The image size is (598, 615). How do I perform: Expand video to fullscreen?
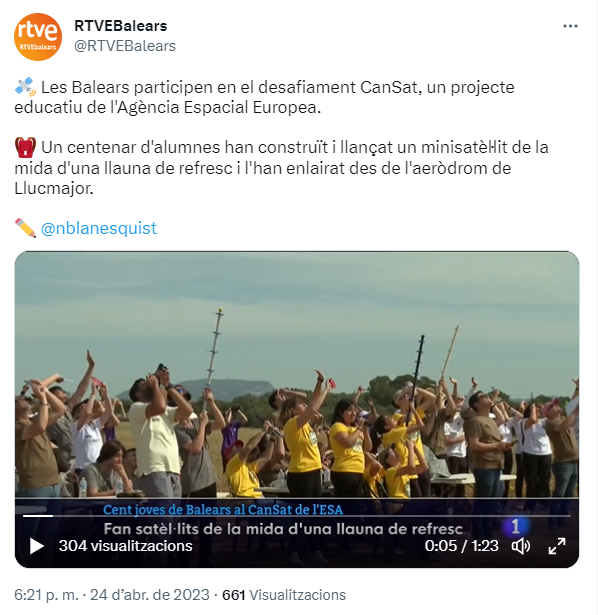point(557,546)
